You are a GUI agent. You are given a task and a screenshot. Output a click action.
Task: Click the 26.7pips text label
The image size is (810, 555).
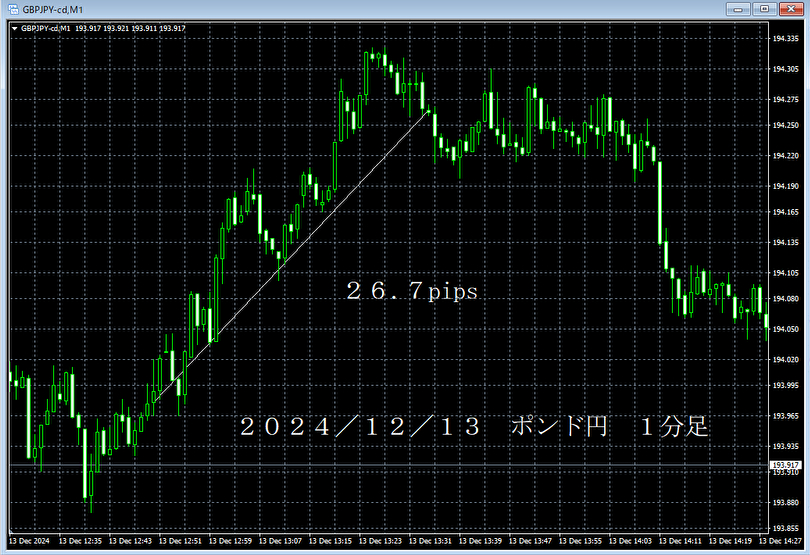(412, 291)
